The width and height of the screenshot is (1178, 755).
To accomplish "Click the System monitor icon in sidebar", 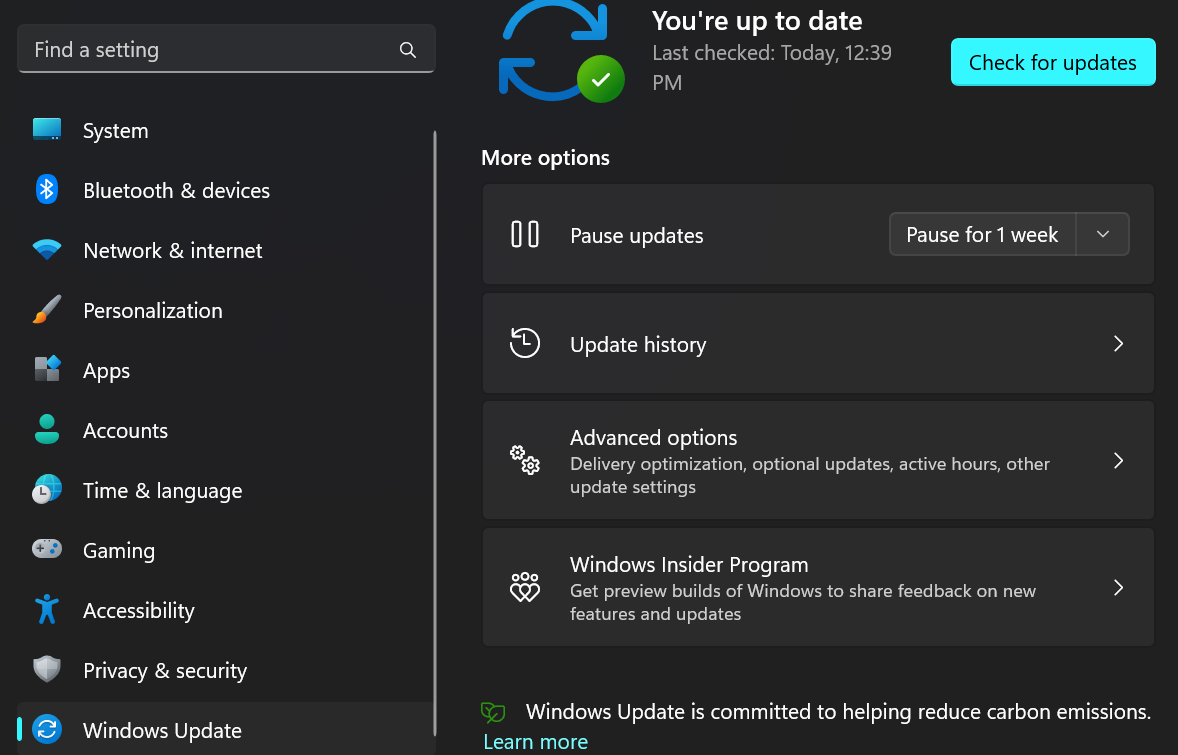I will click(47, 130).
